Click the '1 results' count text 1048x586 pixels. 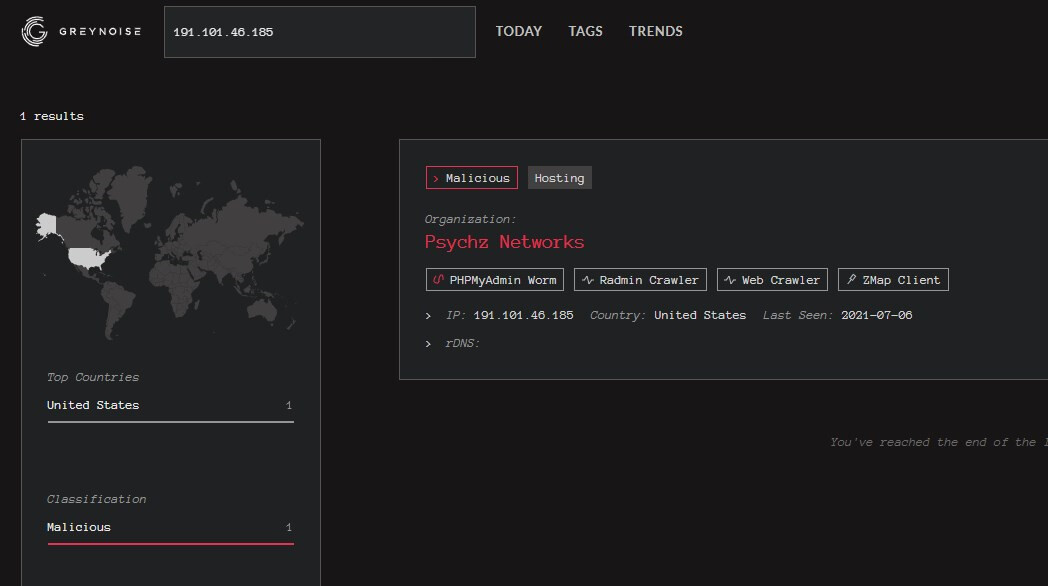pyautogui.click(x=52, y=116)
